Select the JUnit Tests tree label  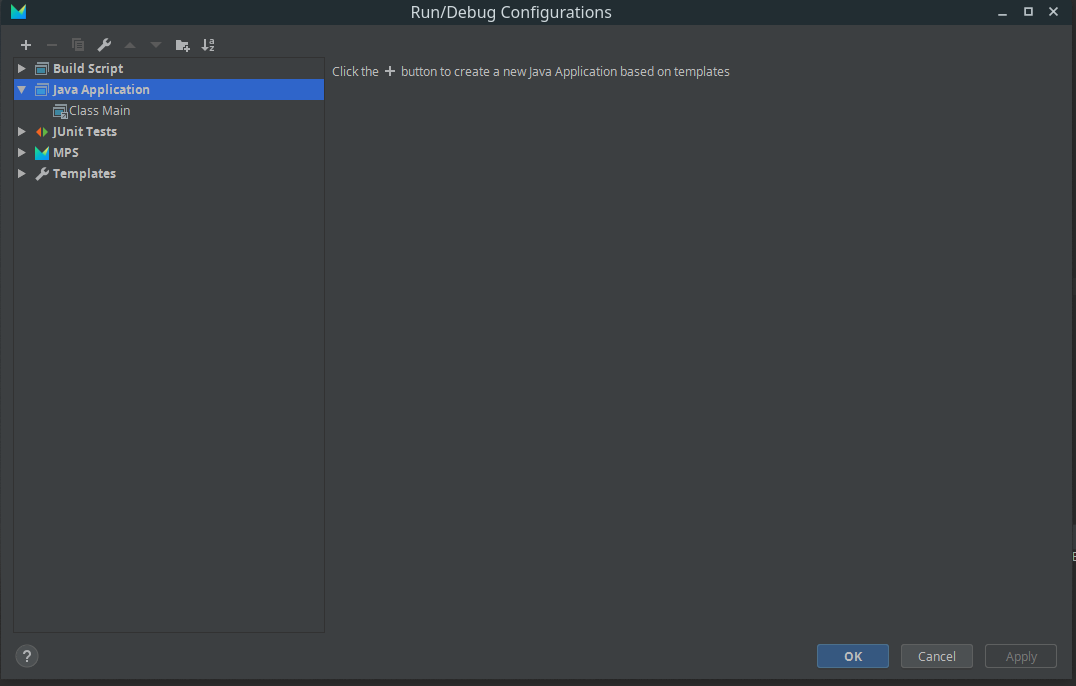tap(84, 132)
